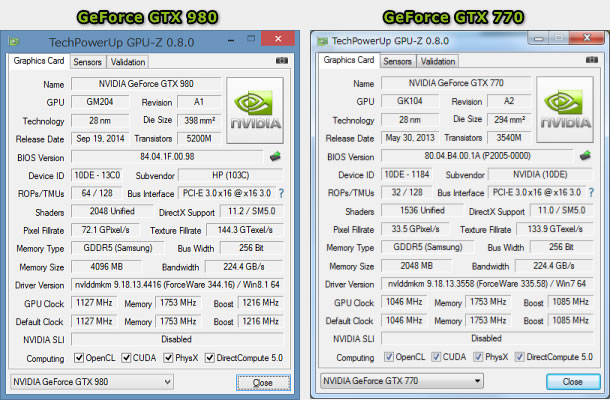Click Release Date value Sep 19, 2014
The height and width of the screenshot is (400, 610).
pos(100,139)
